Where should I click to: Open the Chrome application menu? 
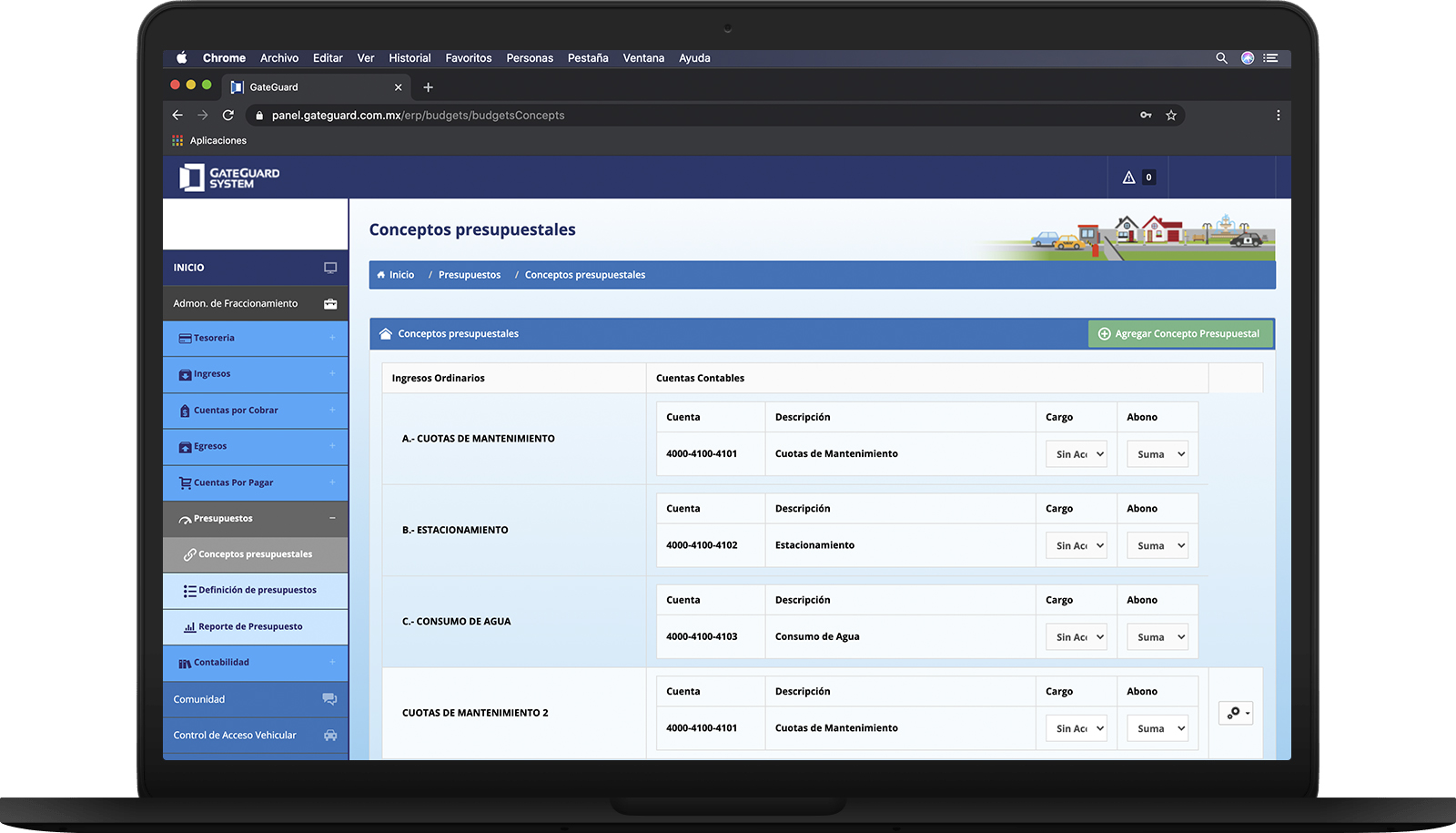(x=224, y=58)
